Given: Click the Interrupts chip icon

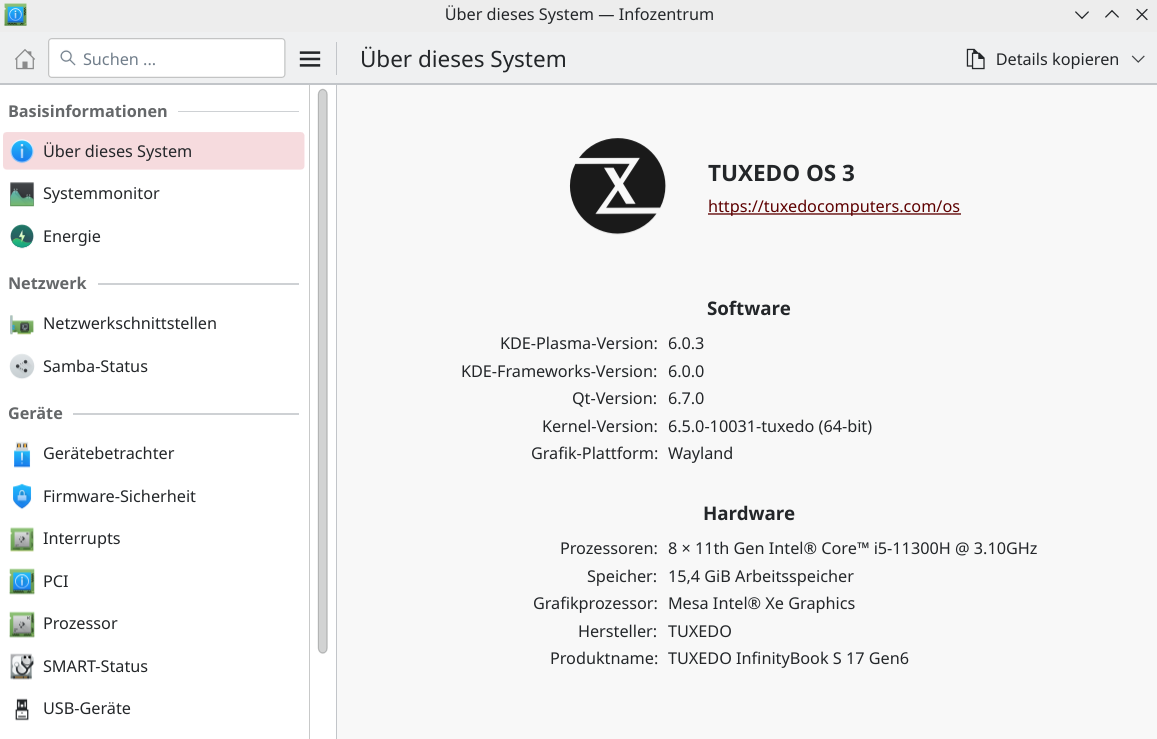Looking at the screenshot, I should (22, 539).
